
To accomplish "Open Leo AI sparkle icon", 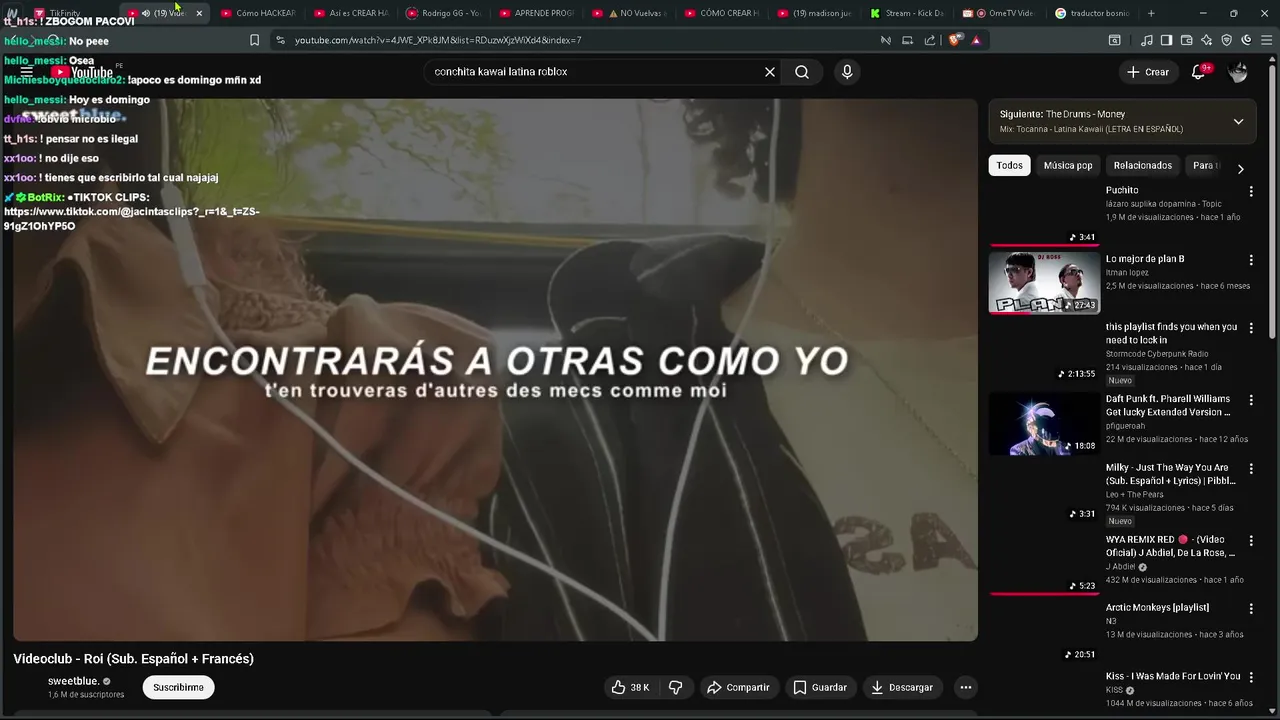I will [1206, 40].
